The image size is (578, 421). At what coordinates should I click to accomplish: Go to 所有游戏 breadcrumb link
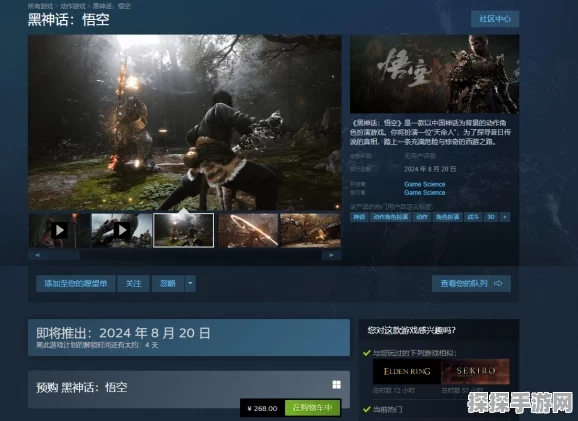[x=41, y=6]
